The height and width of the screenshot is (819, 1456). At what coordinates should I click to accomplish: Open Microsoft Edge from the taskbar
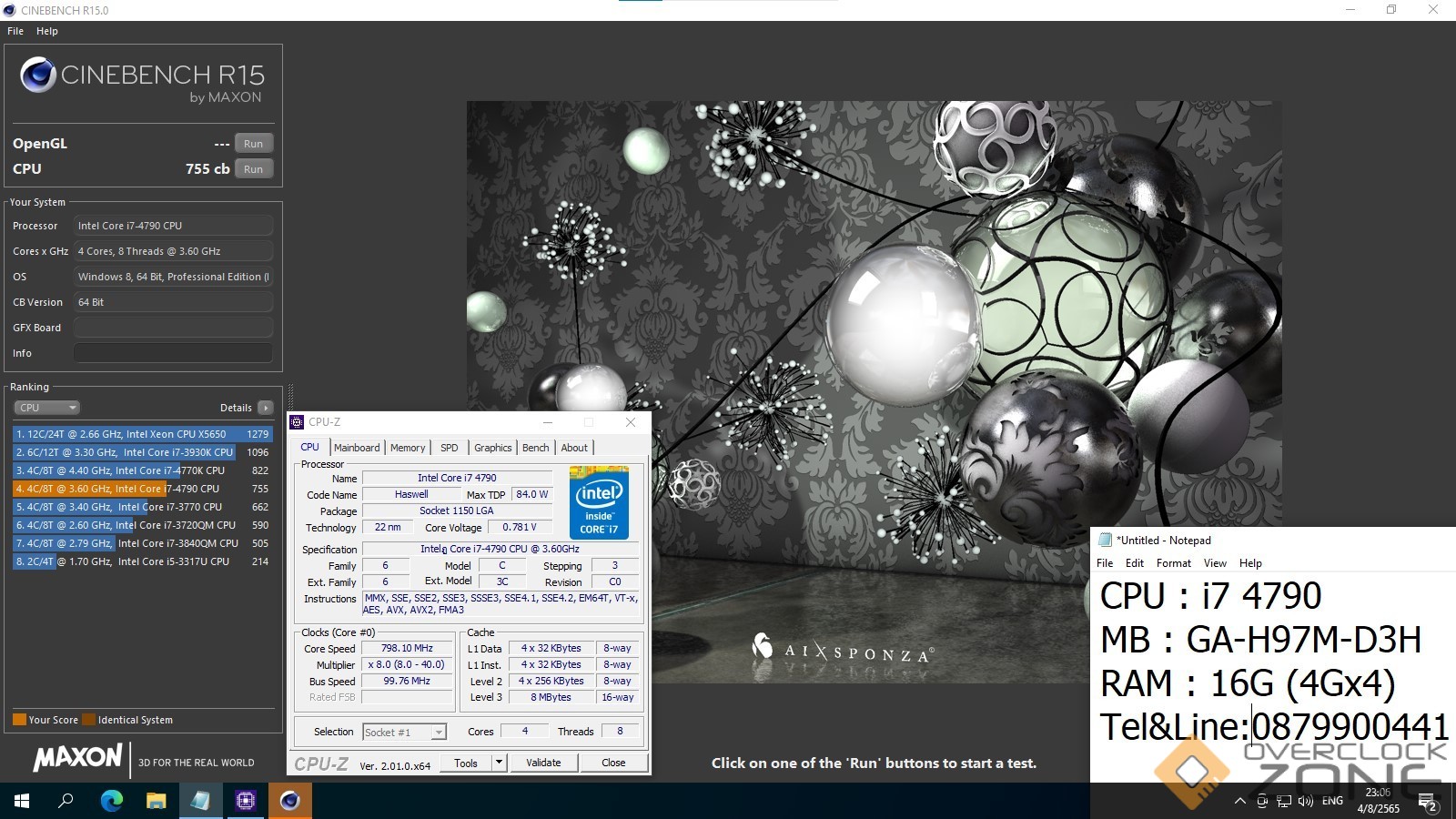(x=111, y=801)
